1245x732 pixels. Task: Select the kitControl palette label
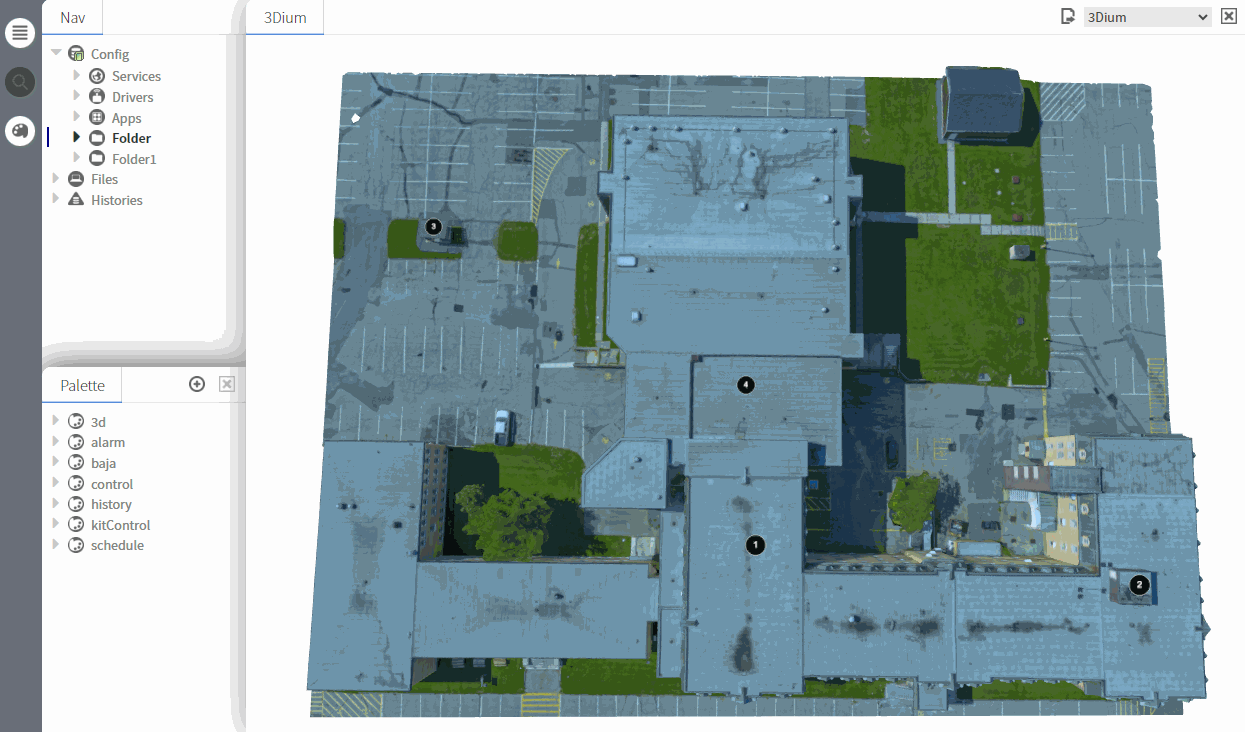[121, 525]
